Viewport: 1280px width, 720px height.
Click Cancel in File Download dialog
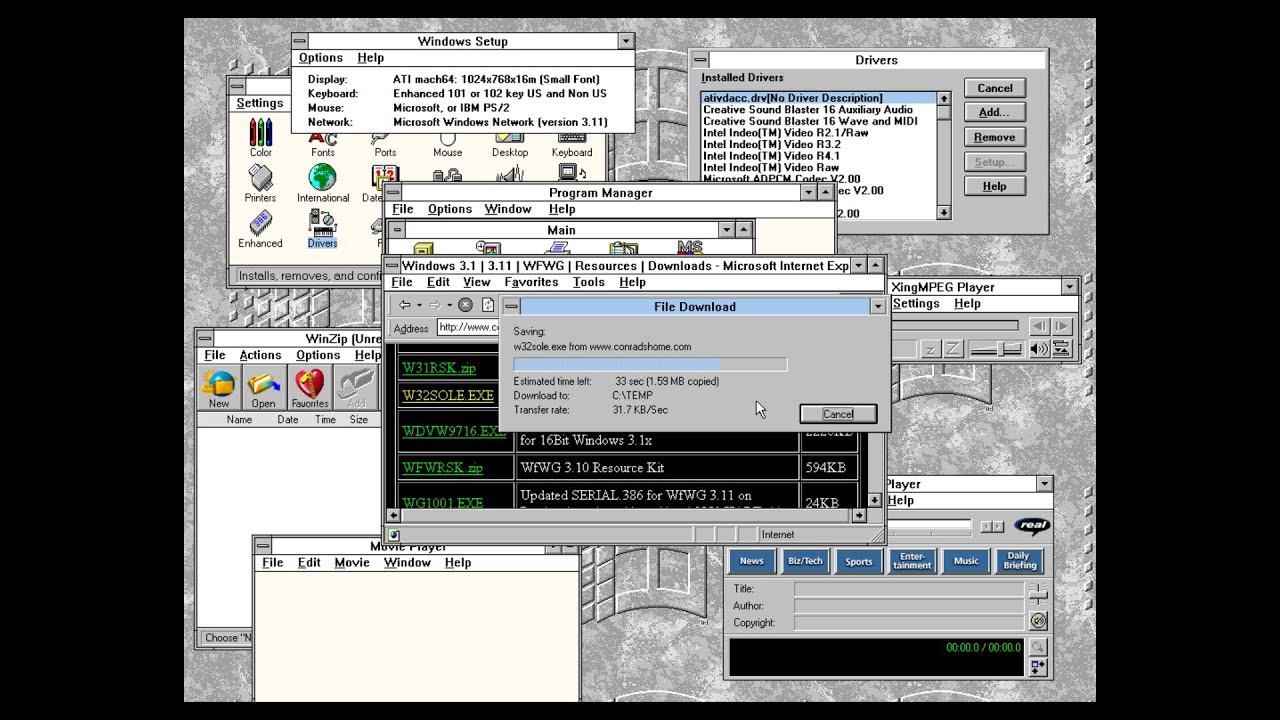click(x=838, y=414)
